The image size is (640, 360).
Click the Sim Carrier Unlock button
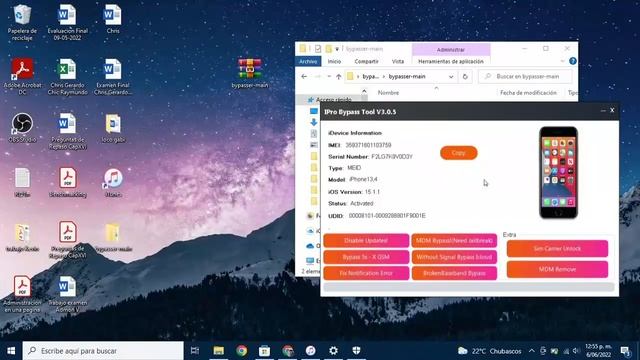(x=557, y=249)
